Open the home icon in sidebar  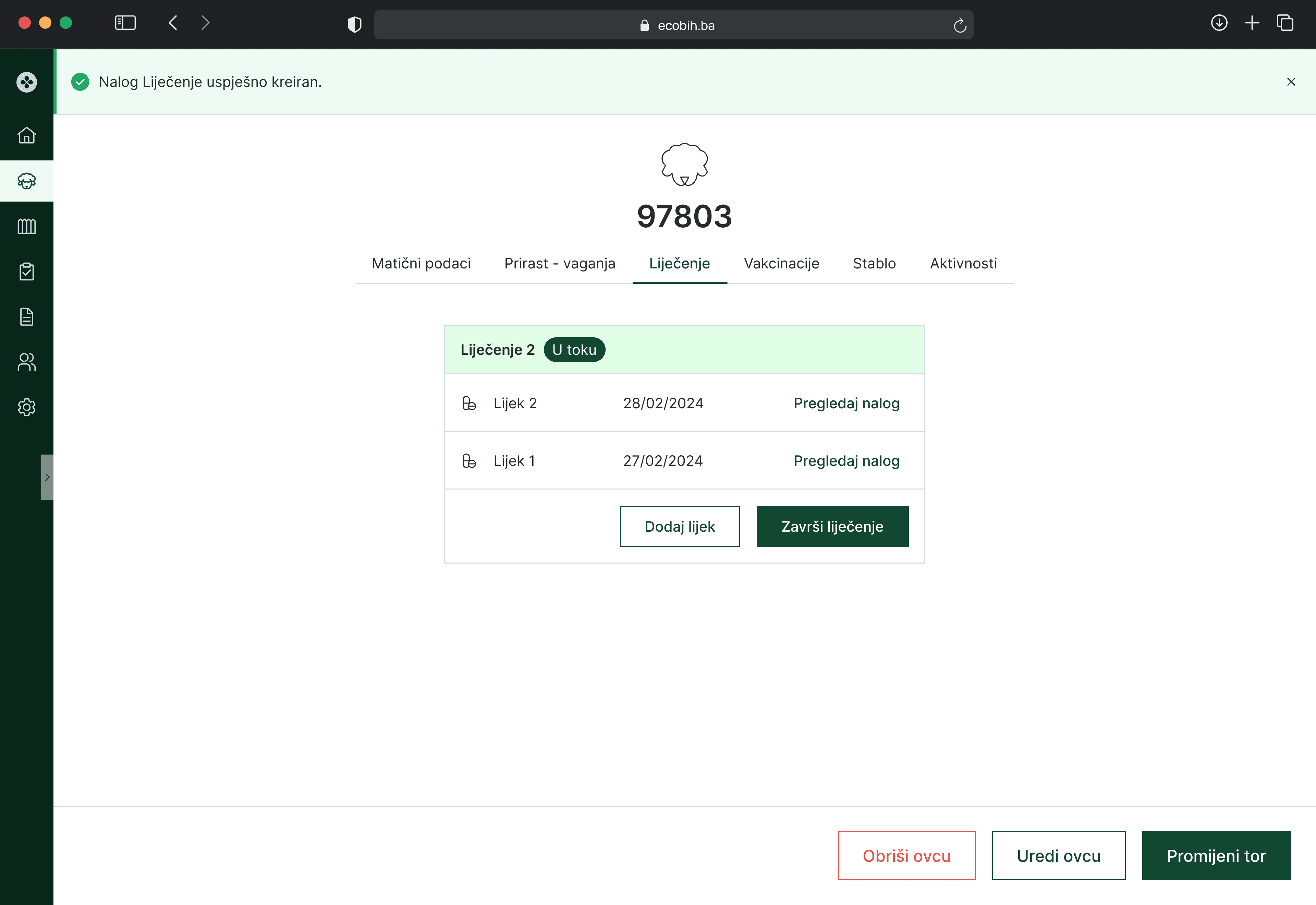coord(27,135)
